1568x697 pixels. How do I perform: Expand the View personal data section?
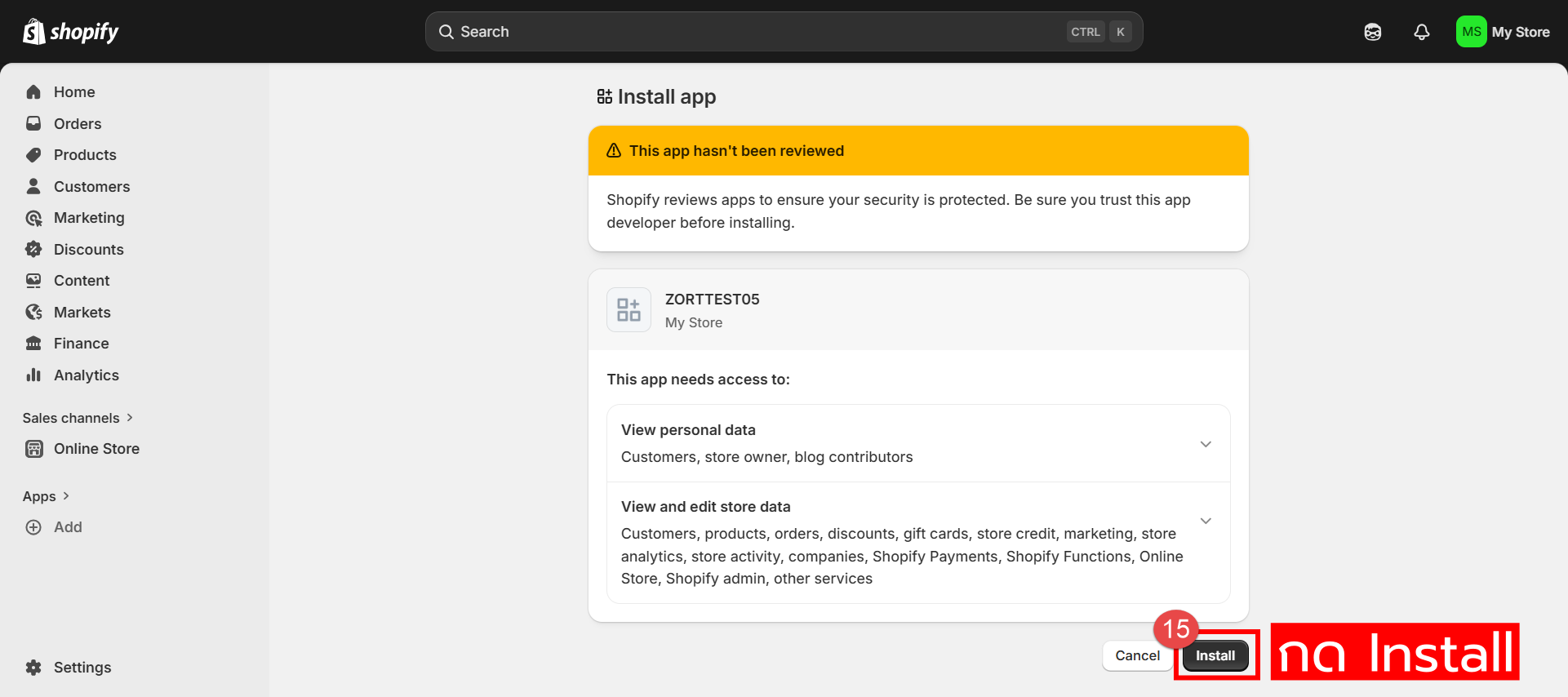click(x=1205, y=444)
